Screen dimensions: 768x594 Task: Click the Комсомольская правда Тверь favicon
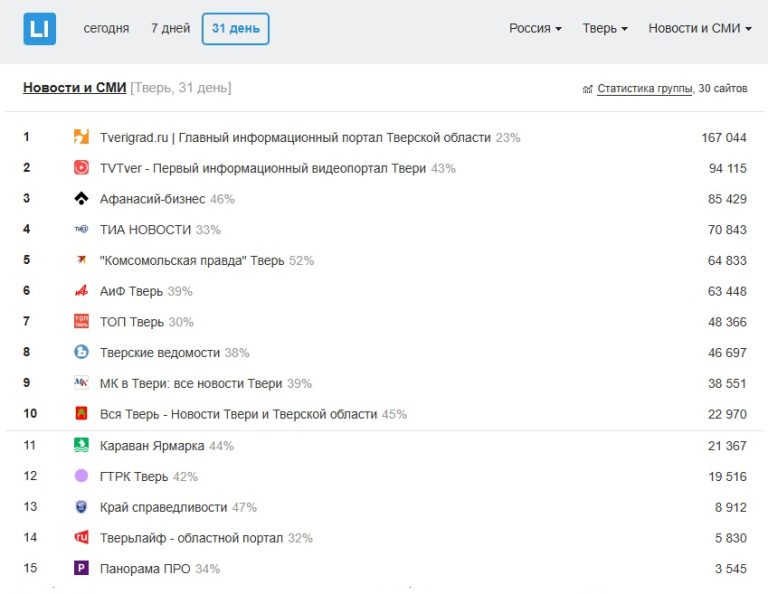click(x=82, y=260)
